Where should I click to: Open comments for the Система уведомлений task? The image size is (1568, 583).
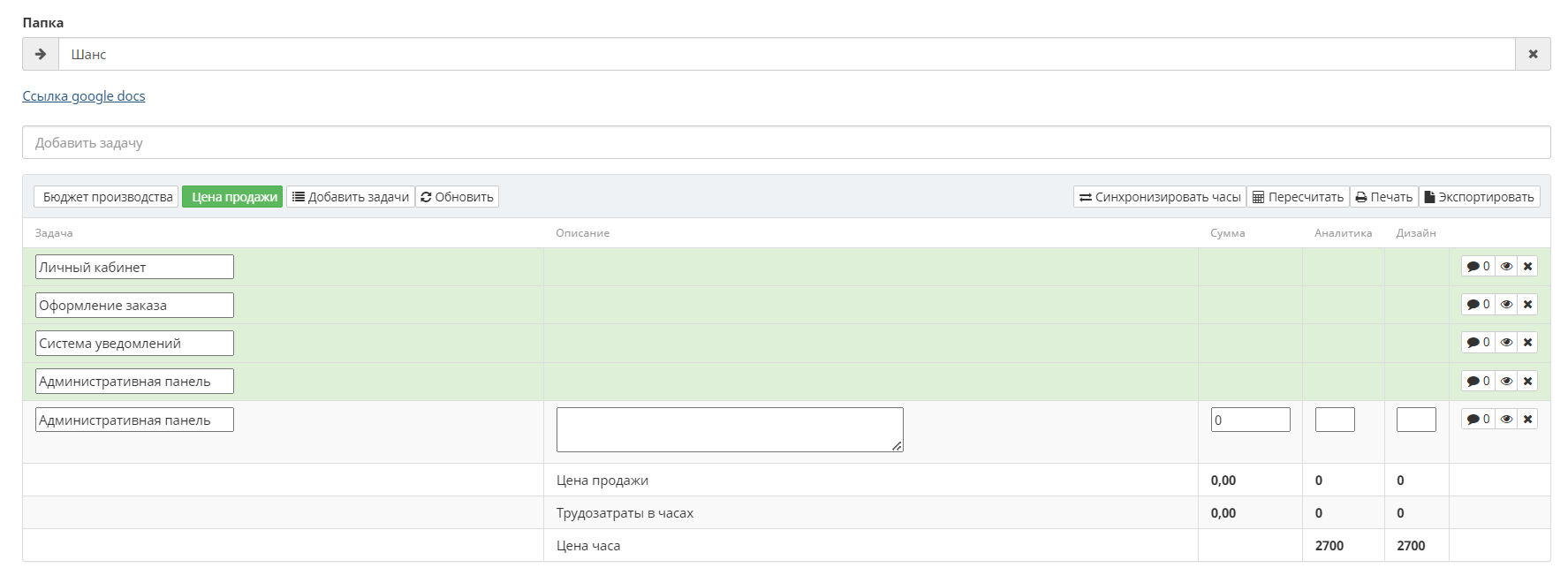tap(1478, 343)
